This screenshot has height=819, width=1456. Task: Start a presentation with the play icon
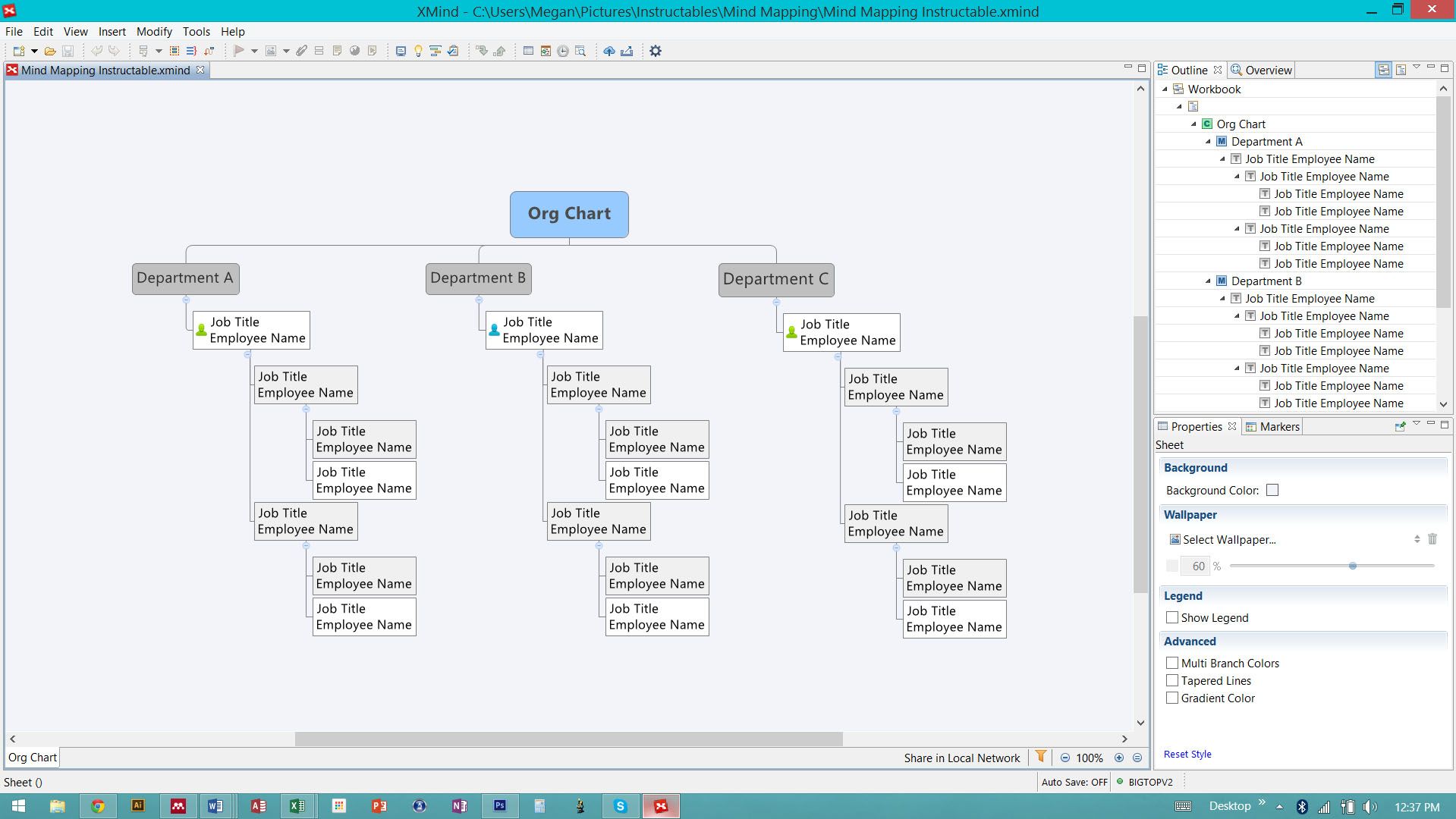(x=240, y=51)
